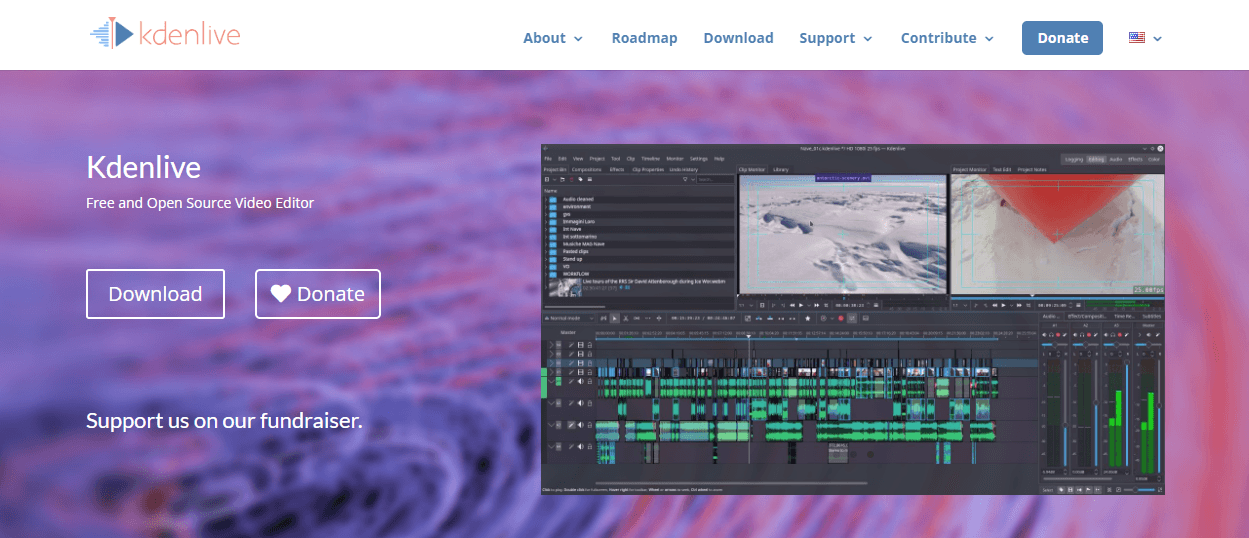Image resolution: width=1249 pixels, height=538 pixels.
Task: Go to Download in the top navigation
Action: point(738,38)
